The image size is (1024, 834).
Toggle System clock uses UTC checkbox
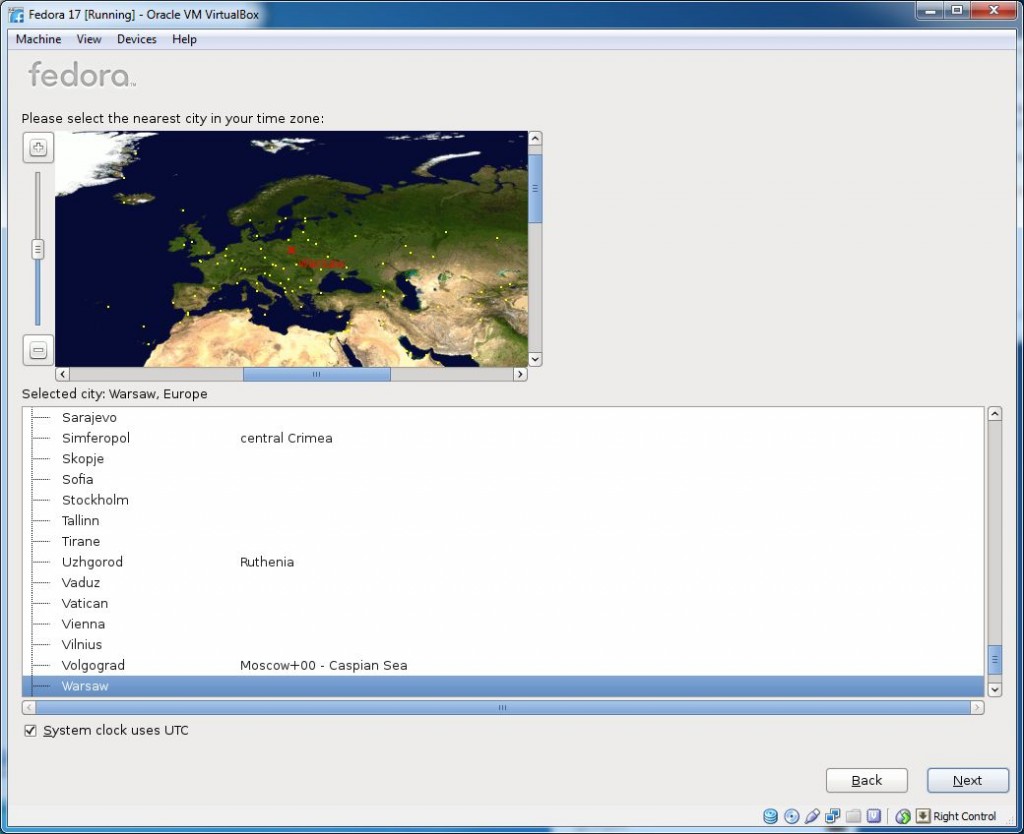[30, 730]
